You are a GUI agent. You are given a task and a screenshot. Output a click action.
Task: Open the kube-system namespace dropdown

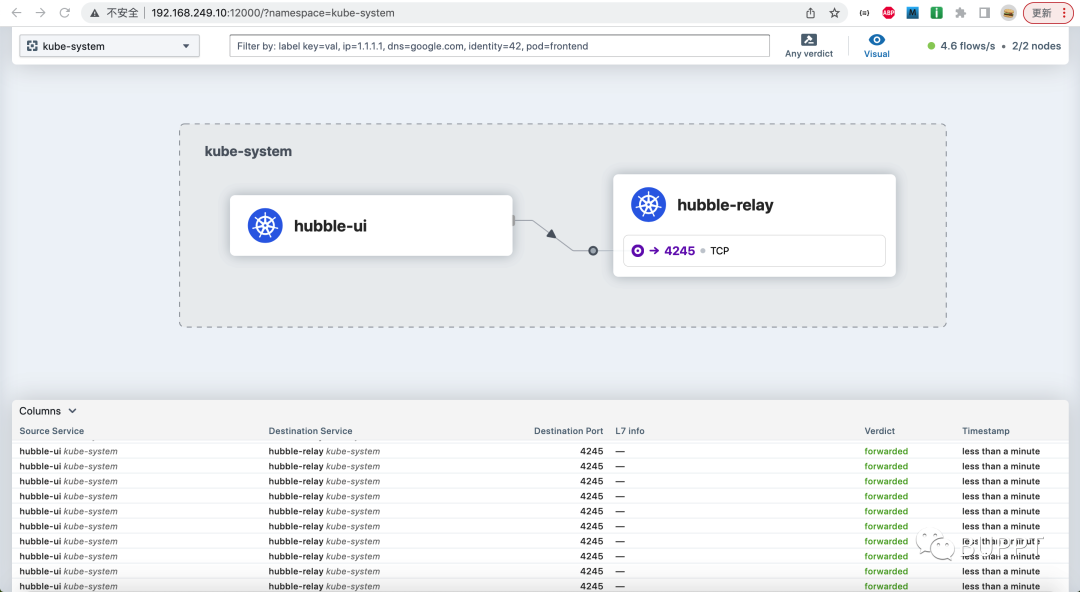click(x=110, y=45)
